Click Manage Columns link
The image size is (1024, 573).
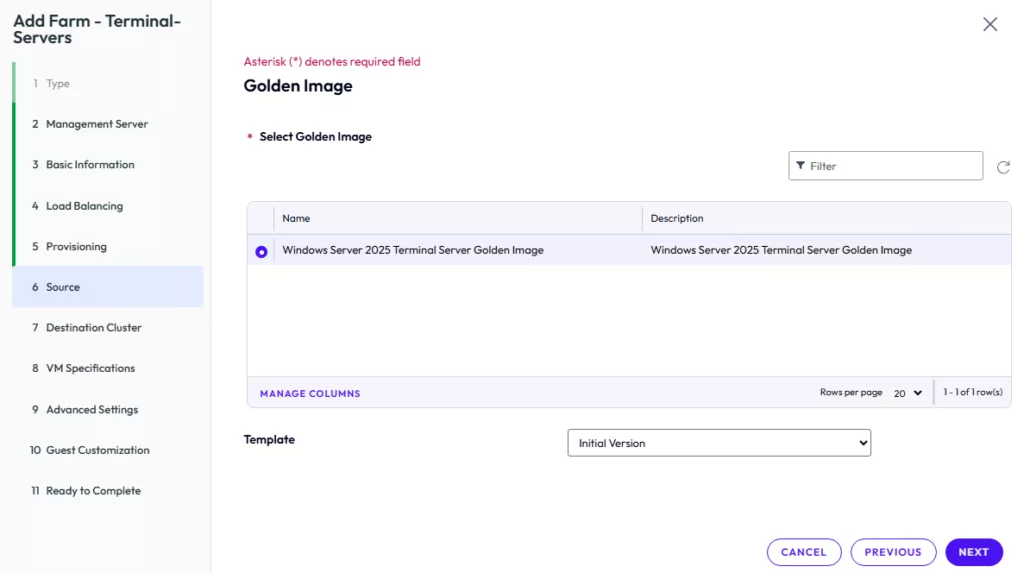pyautogui.click(x=310, y=394)
